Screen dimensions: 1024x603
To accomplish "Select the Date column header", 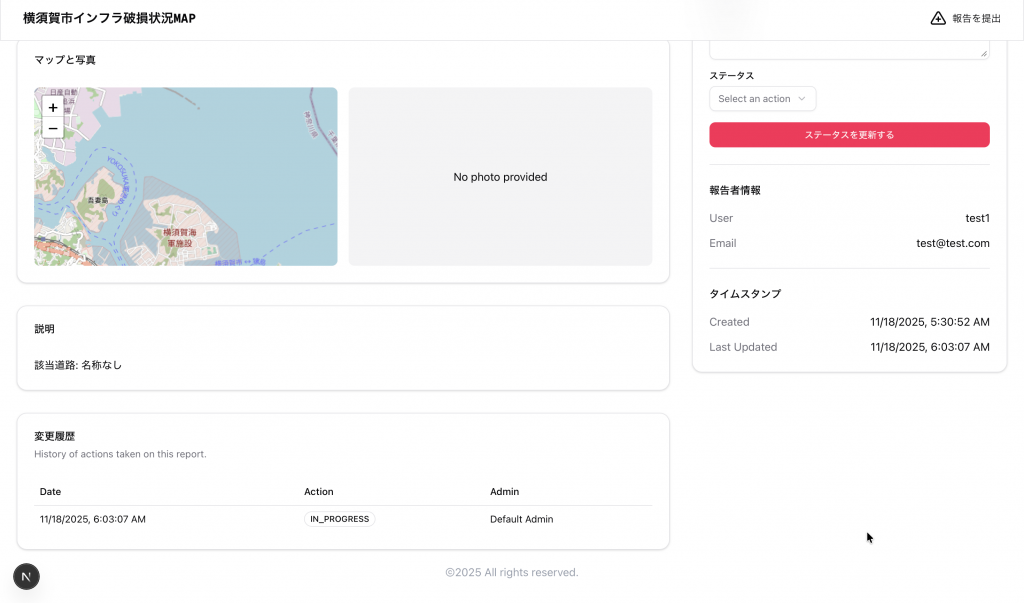I will pyautogui.click(x=50, y=492).
